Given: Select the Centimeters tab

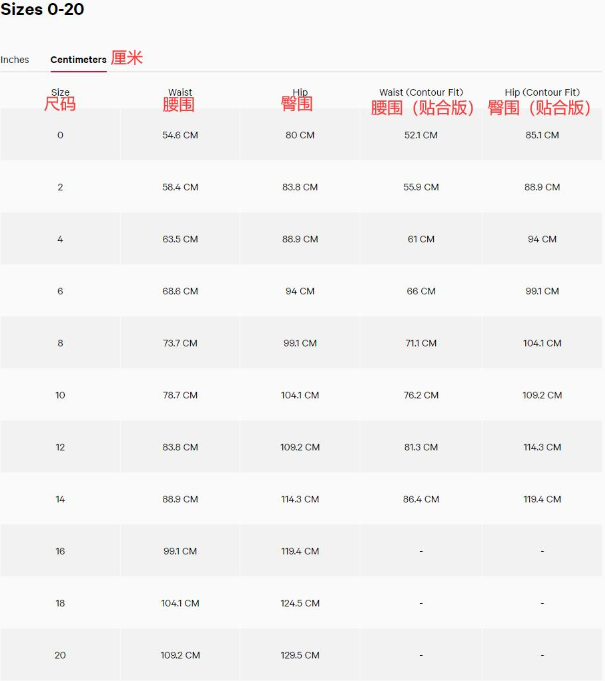Looking at the screenshot, I should pos(78,60).
